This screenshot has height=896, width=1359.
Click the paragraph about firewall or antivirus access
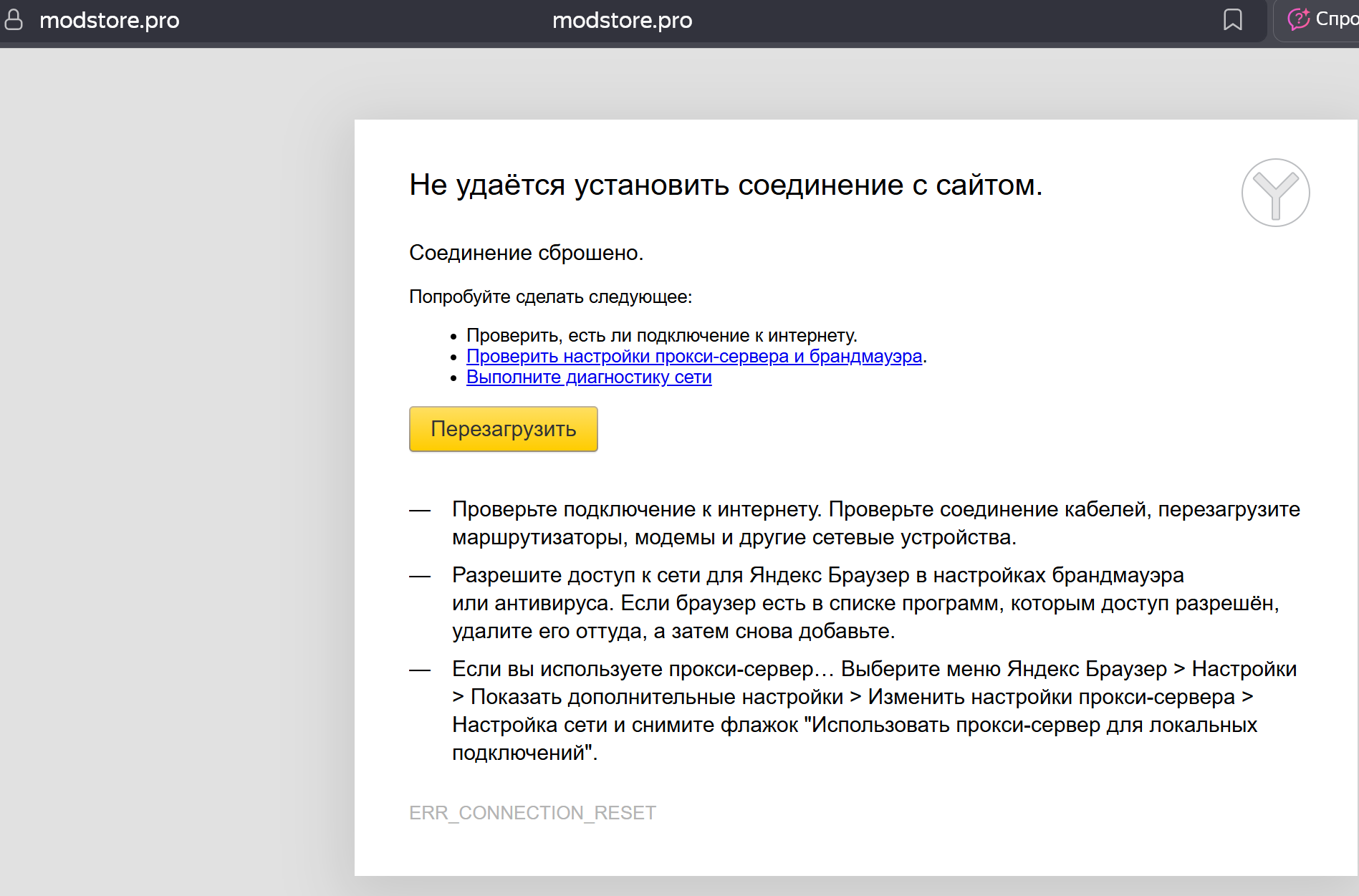pos(865,603)
